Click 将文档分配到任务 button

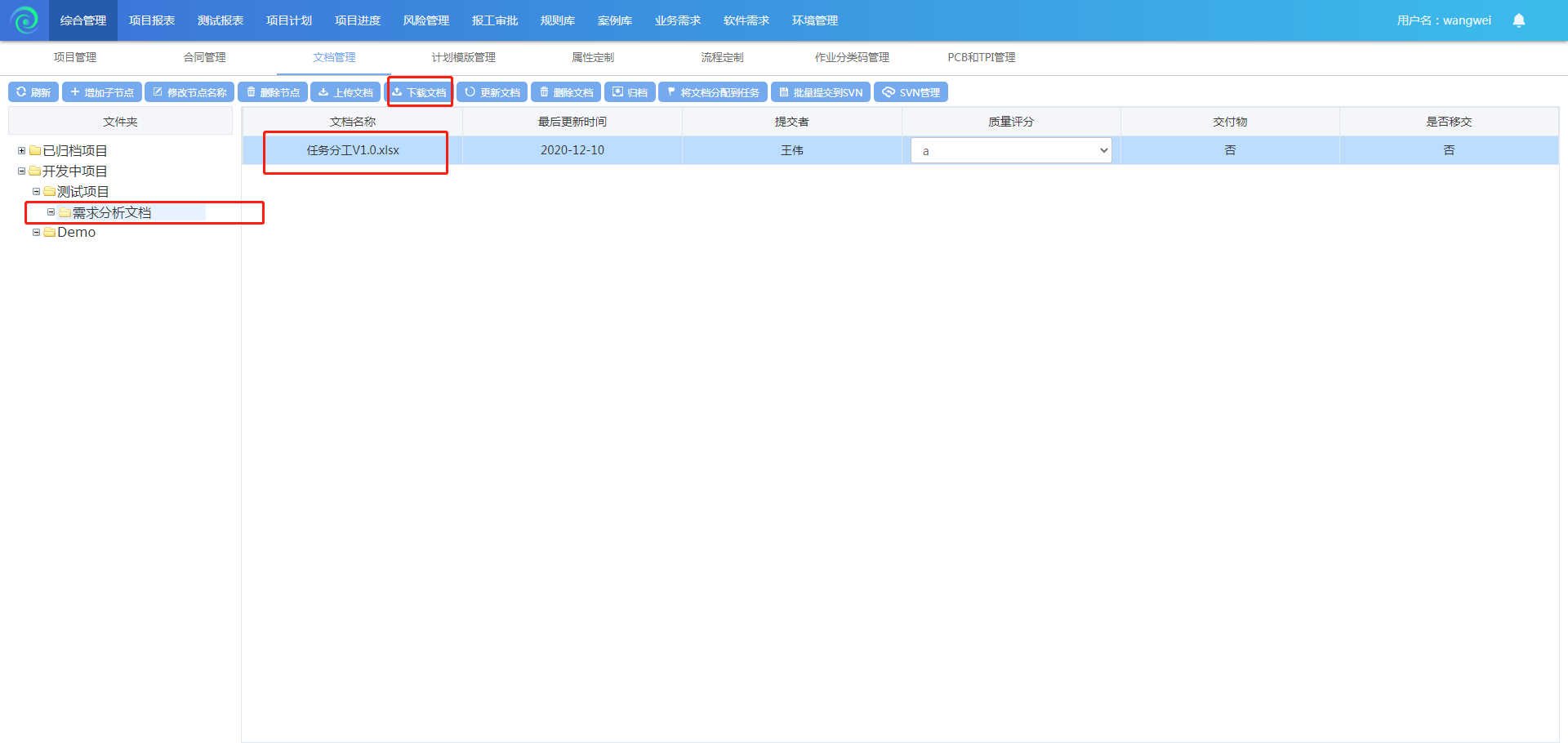tap(712, 92)
